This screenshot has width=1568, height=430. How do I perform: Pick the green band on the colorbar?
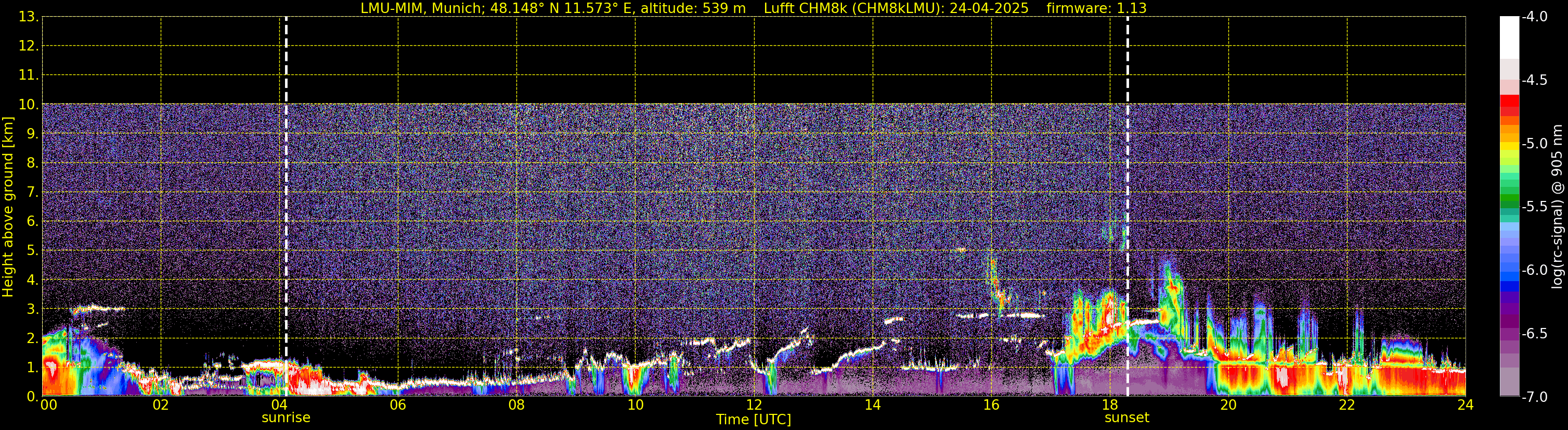tap(1510, 198)
